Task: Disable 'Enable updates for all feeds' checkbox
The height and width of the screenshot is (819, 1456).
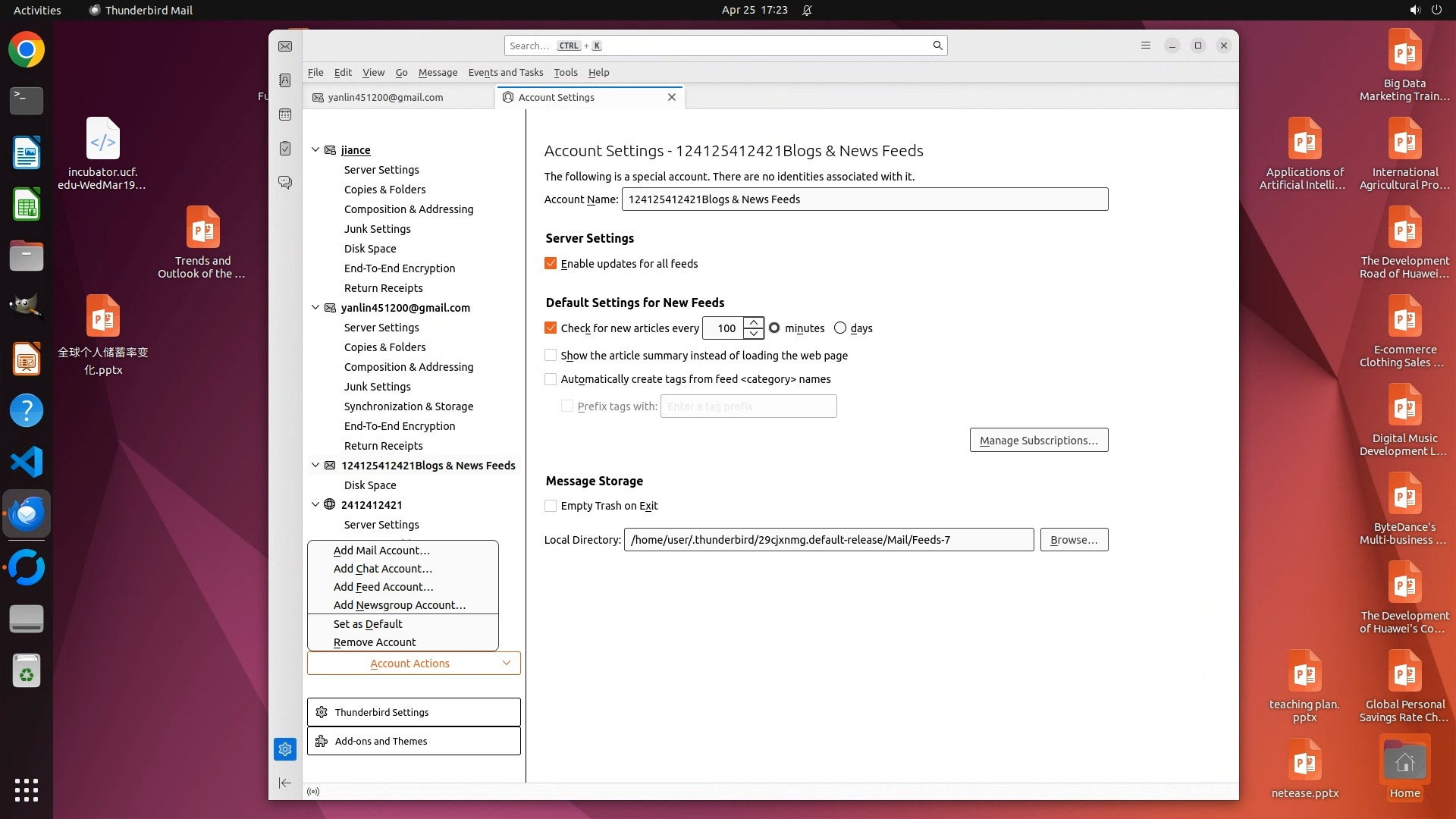Action: 551,264
